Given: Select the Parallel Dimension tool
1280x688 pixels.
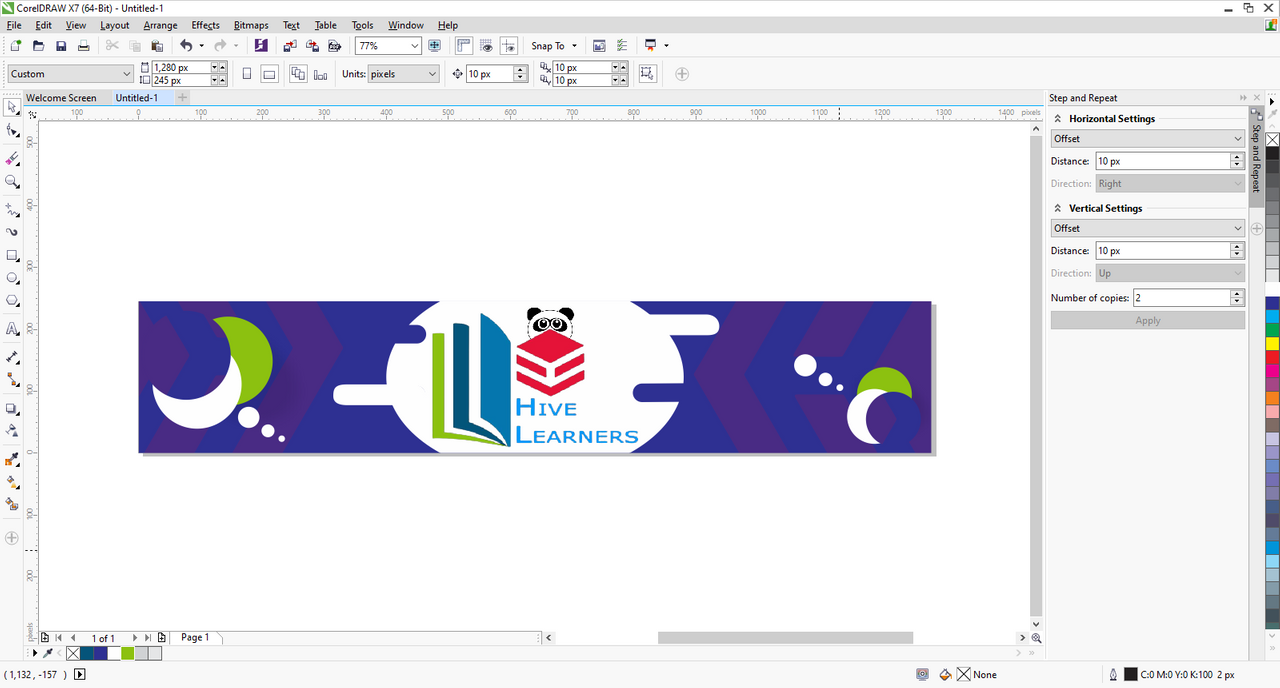Looking at the screenshot, I should (x=12, y=357).
